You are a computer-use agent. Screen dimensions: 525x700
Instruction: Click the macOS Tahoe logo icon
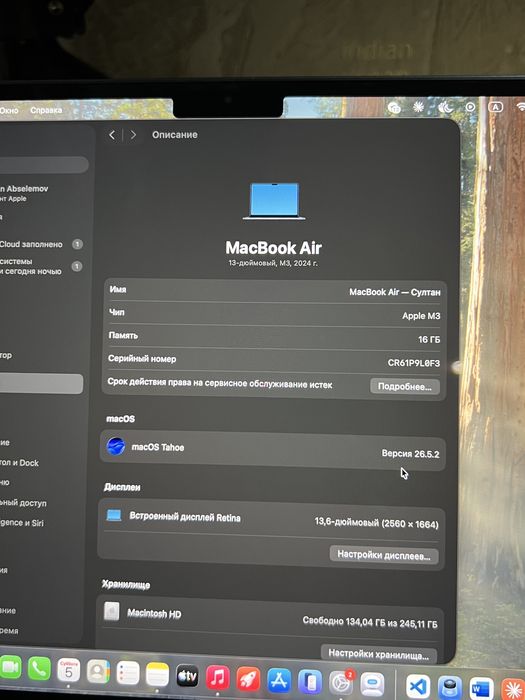click(x=116, y=446)
